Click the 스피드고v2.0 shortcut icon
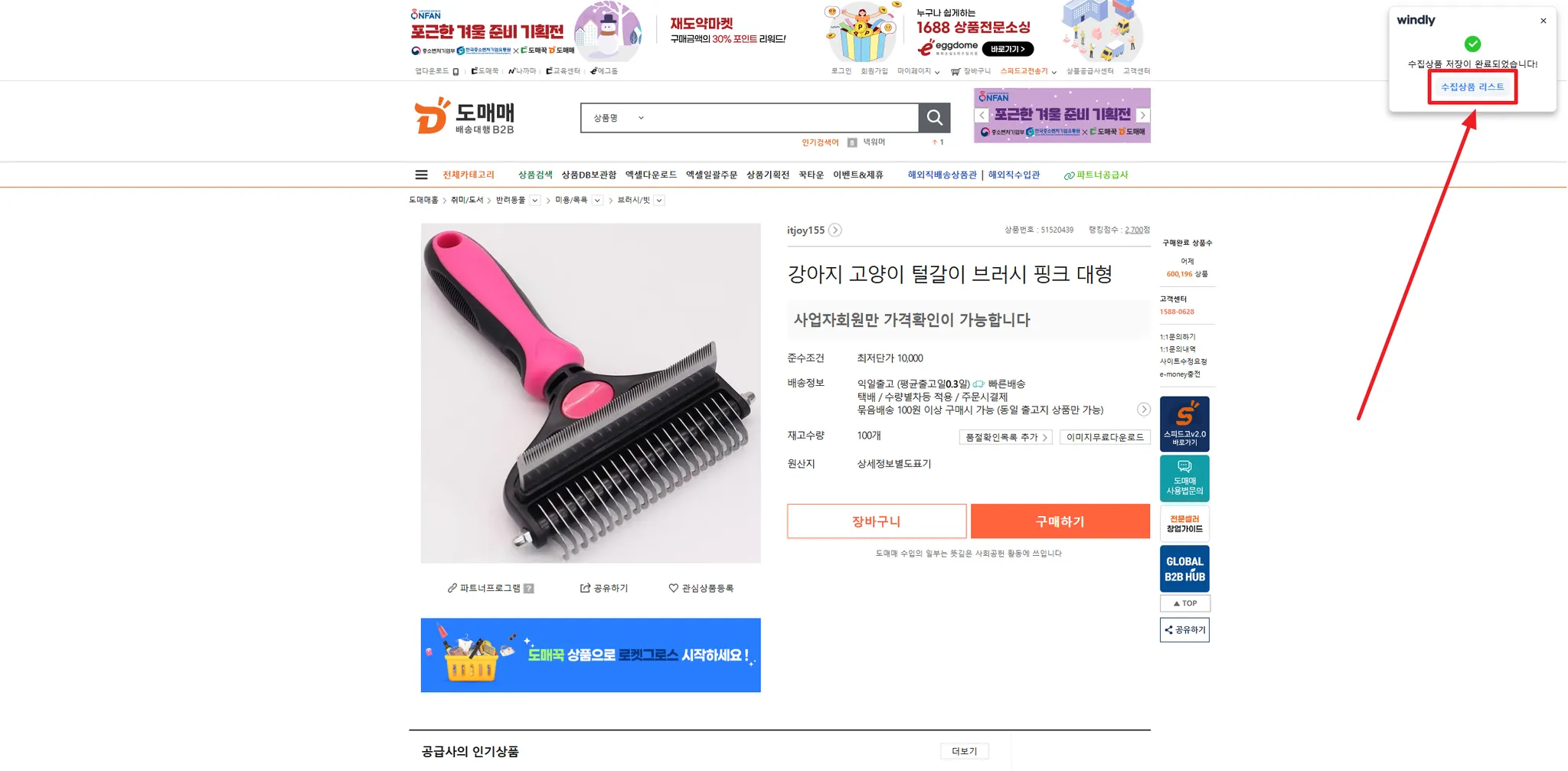The width and height of the screenshot is (1568, 771). click(x=1184, y=423)
